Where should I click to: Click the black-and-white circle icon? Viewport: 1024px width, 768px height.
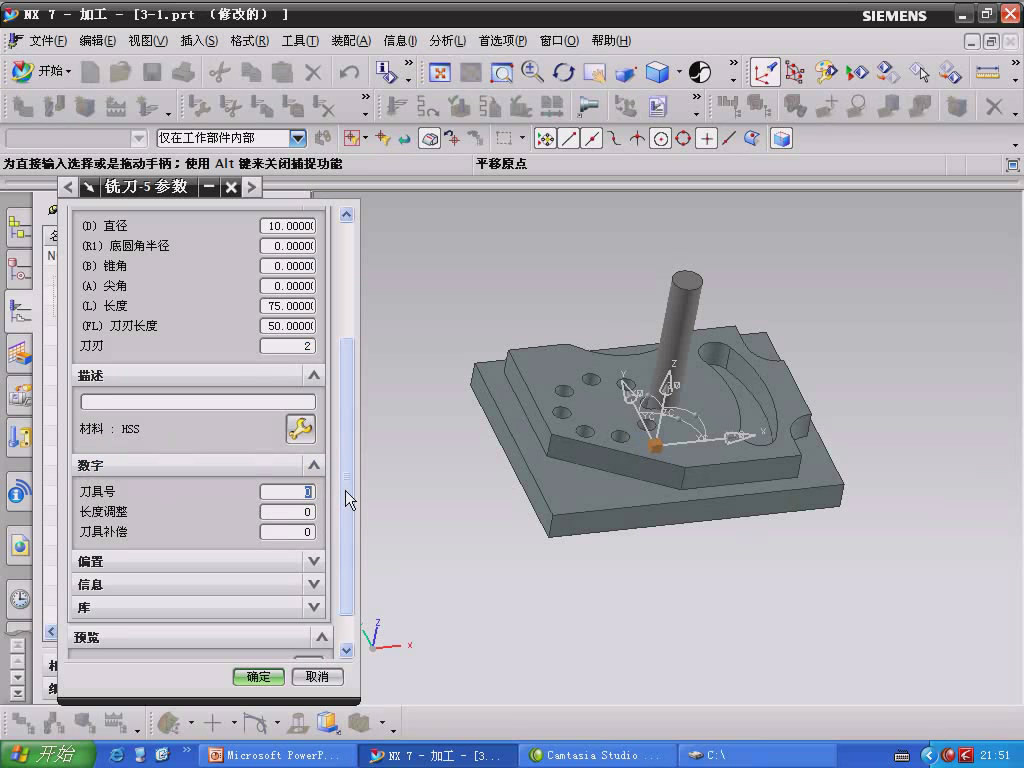[x=699, y=72]
